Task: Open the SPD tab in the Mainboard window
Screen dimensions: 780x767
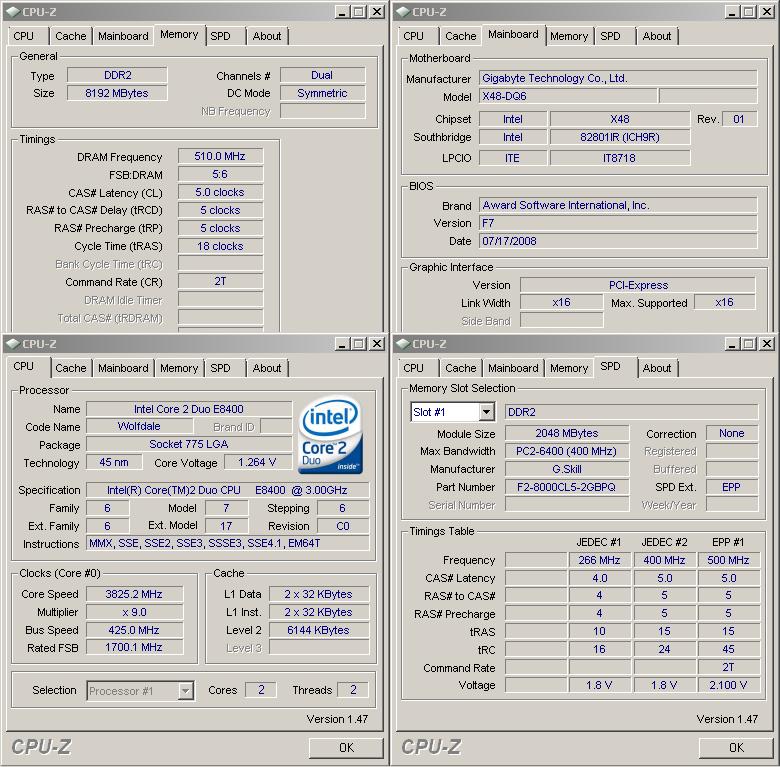Action: 610,36
